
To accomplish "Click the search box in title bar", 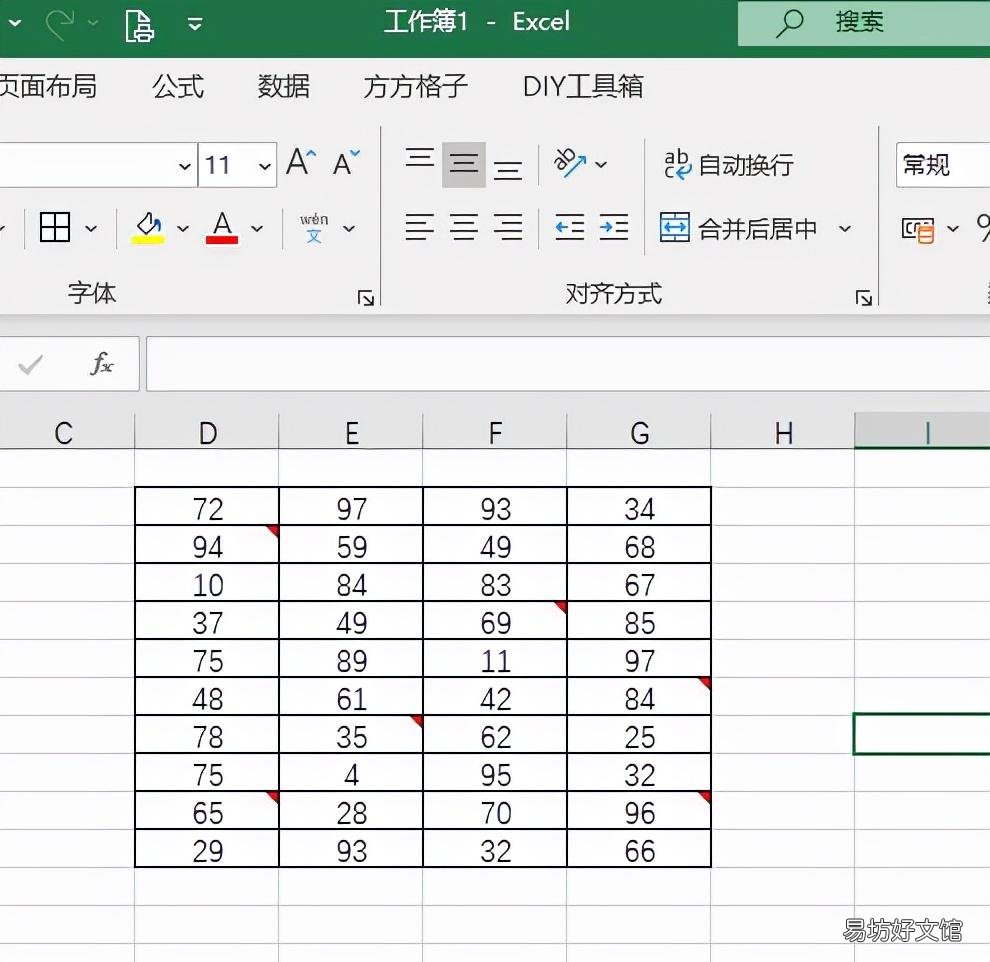I will point(864,23).
